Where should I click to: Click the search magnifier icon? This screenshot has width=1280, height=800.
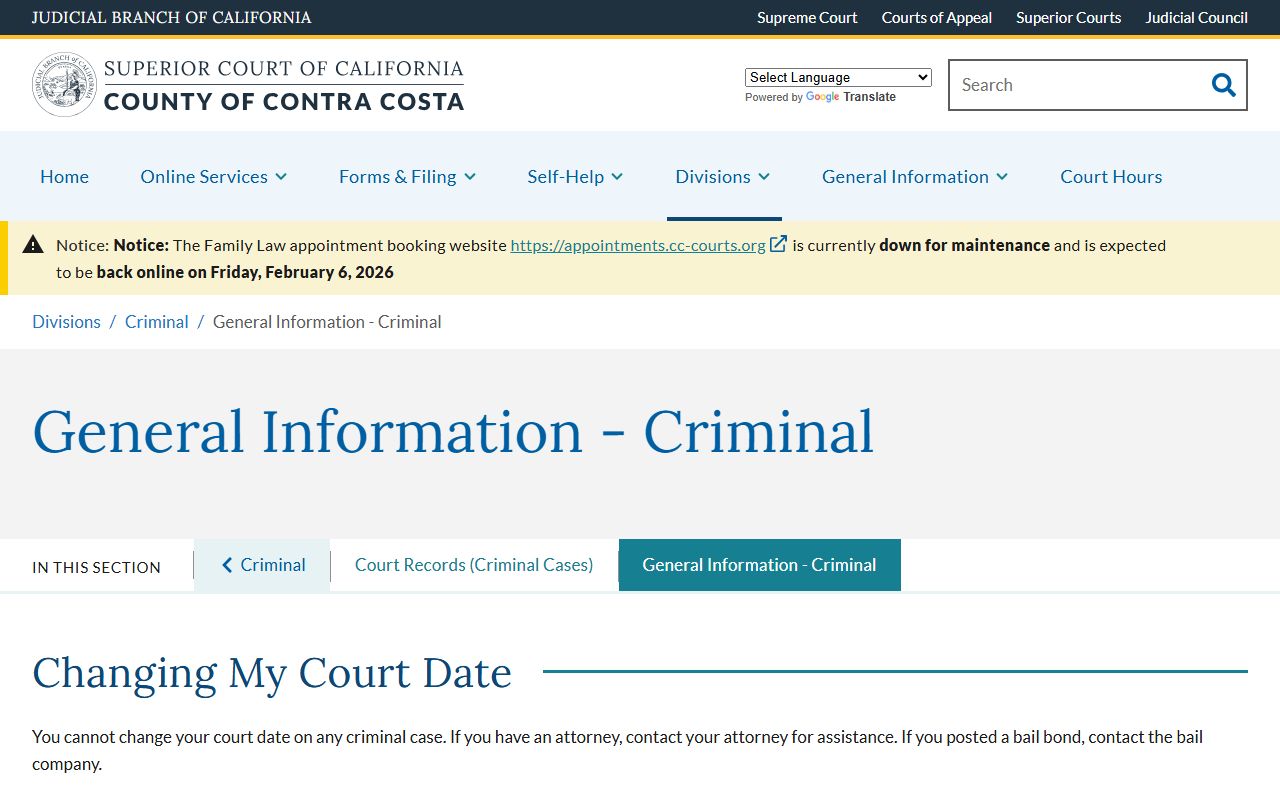click(1223, 85)
